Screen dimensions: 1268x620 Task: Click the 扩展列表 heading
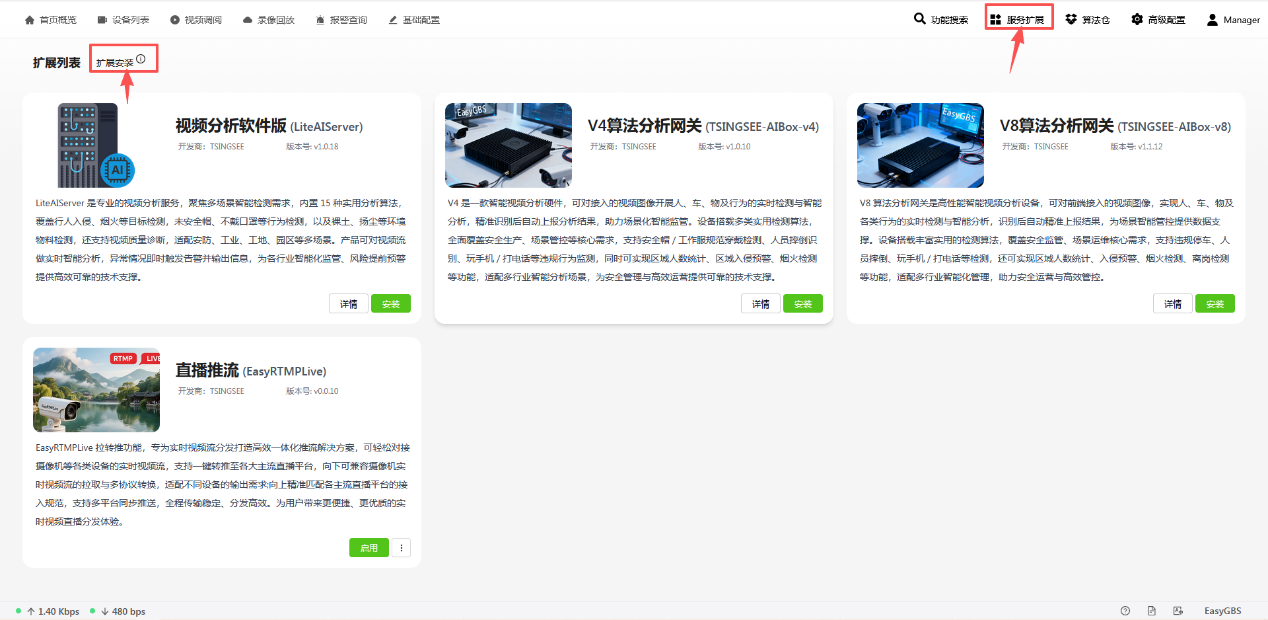pos(57,63)
